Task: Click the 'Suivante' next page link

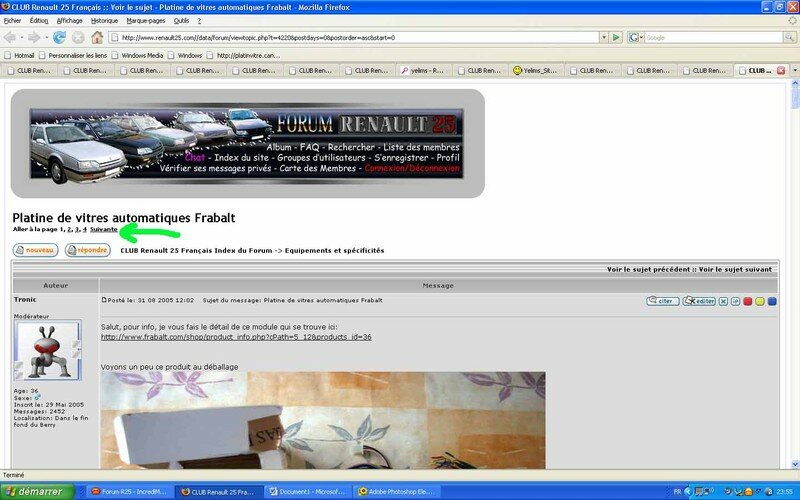Action: pyautogui.click(x=104, y=230)
